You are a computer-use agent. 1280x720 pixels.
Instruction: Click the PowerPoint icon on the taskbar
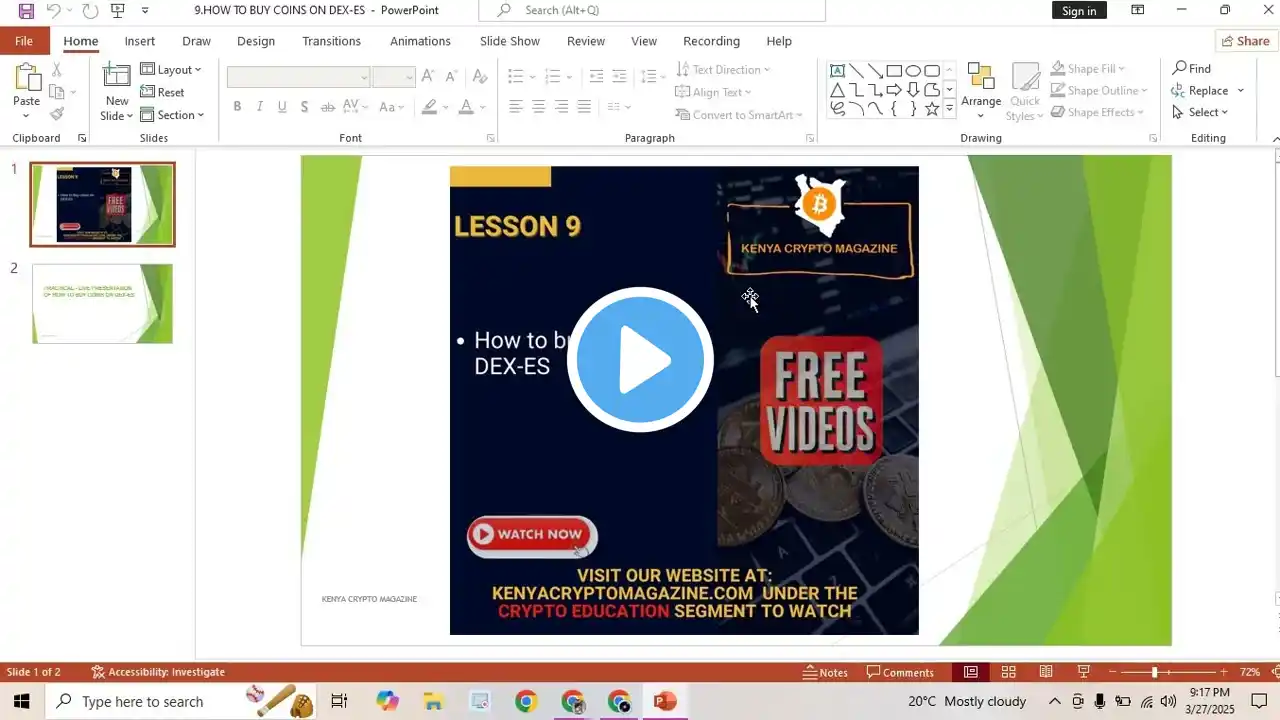point(665,702)
